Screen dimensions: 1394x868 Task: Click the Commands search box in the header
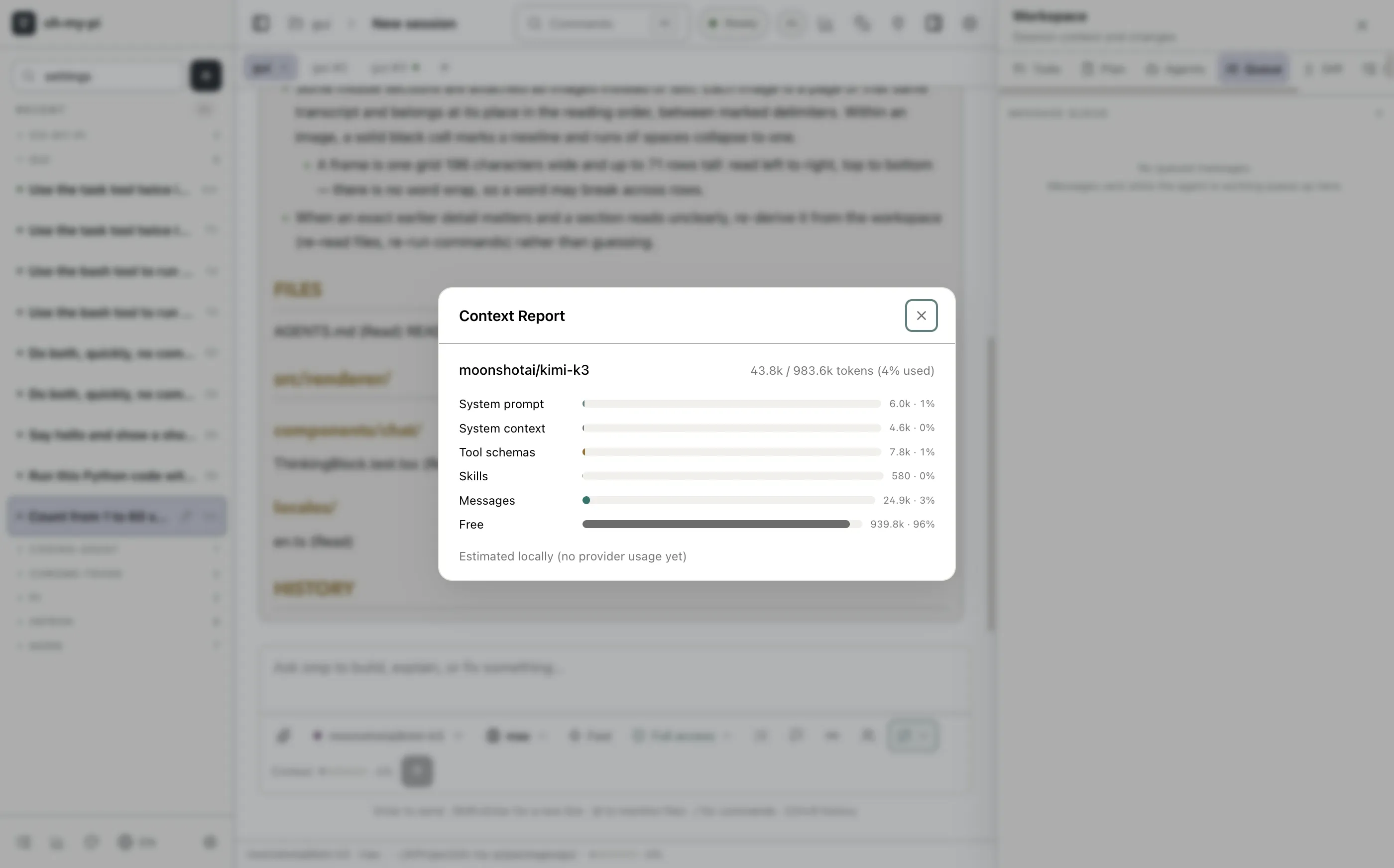[x=601, y=23]
